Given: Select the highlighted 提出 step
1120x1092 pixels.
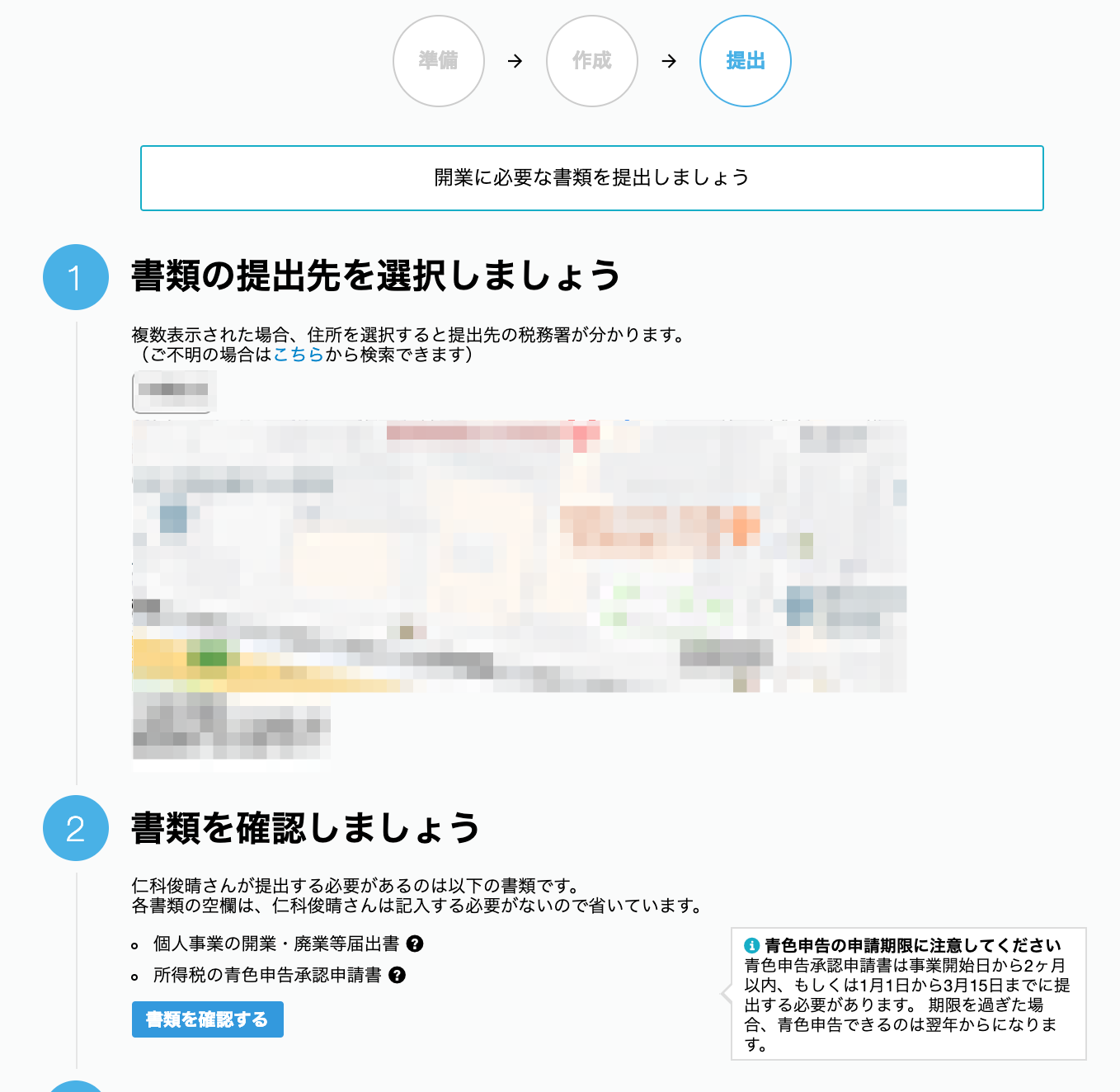Looking at the screenshot, I should click(745, 61).
